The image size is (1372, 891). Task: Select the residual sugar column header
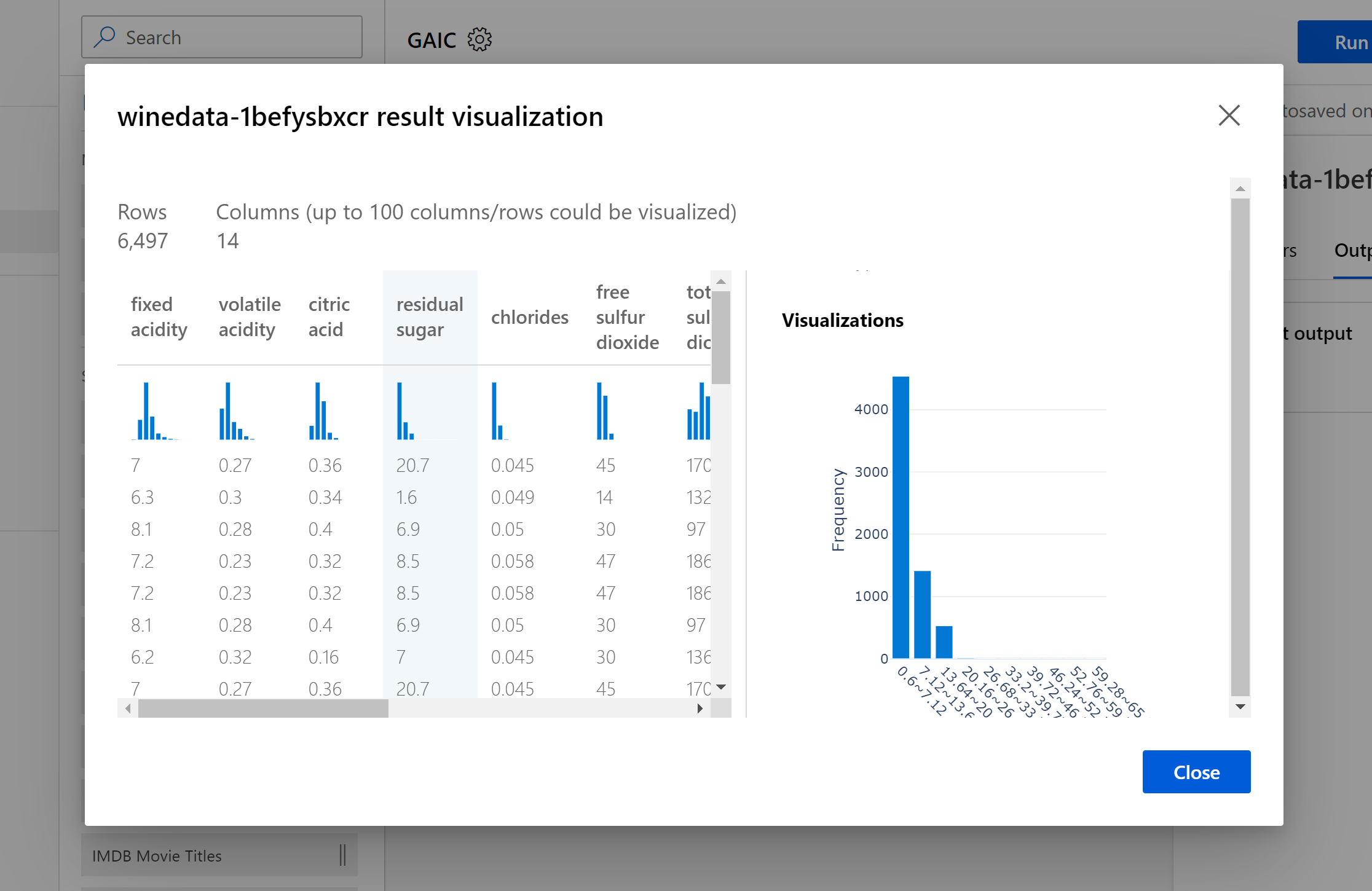[x=429, y=317]
